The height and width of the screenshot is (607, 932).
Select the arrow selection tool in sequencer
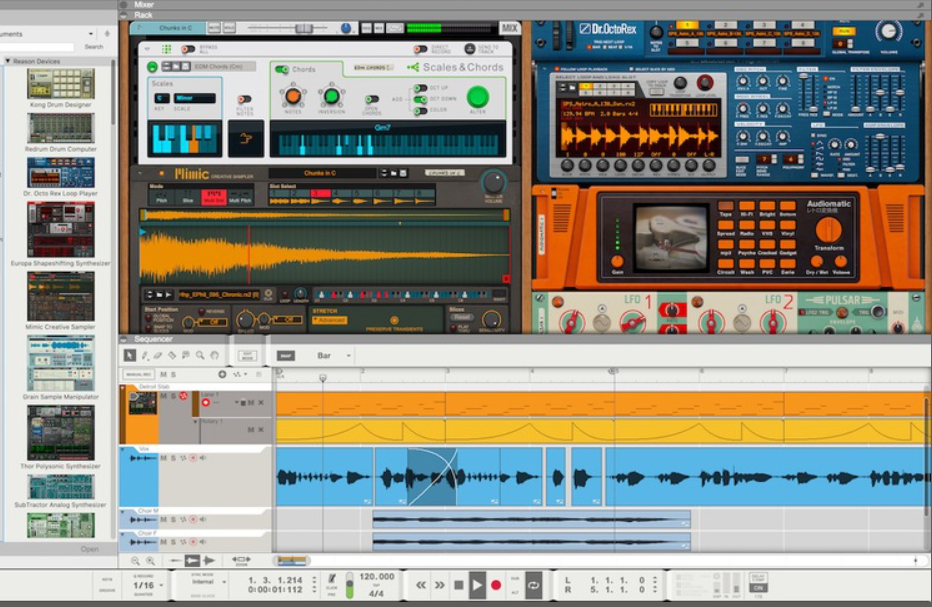130,355
